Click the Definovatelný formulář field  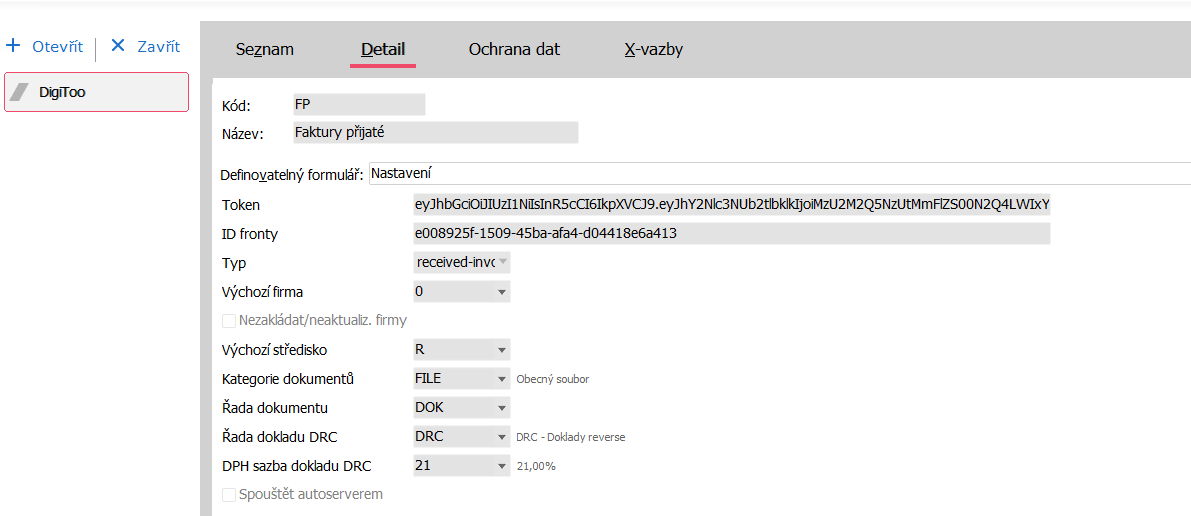click(779, 174)
